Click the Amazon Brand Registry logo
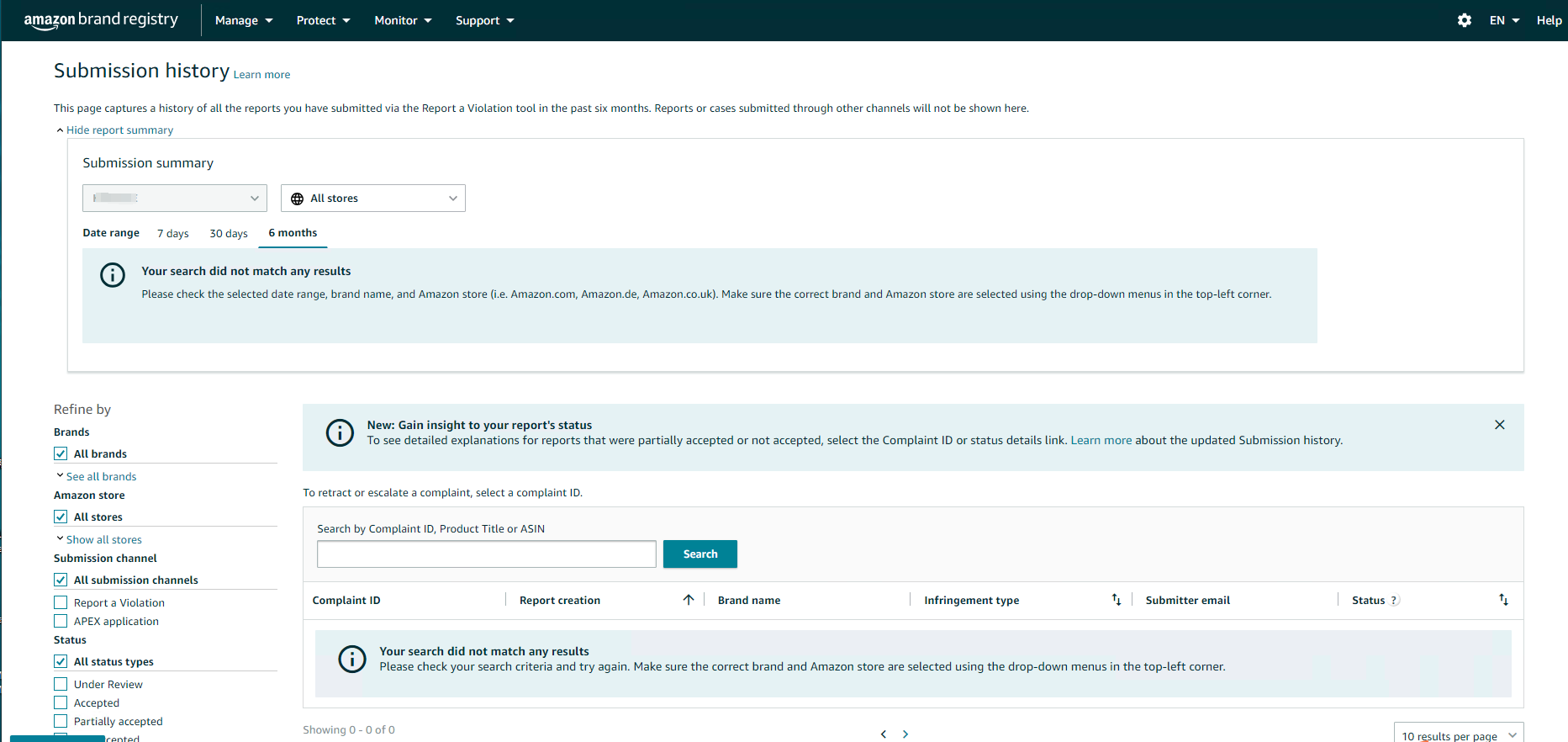Viewport: 1568px width, 742px height. (x=101, y=20)
